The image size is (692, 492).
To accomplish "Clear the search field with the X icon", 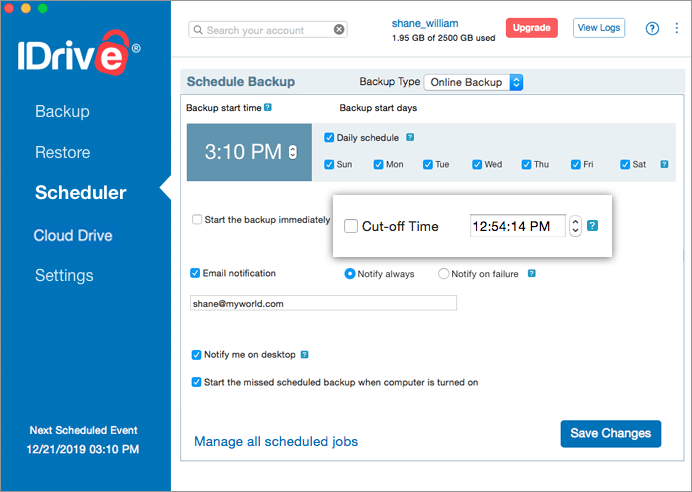I will tap(339, 30).
